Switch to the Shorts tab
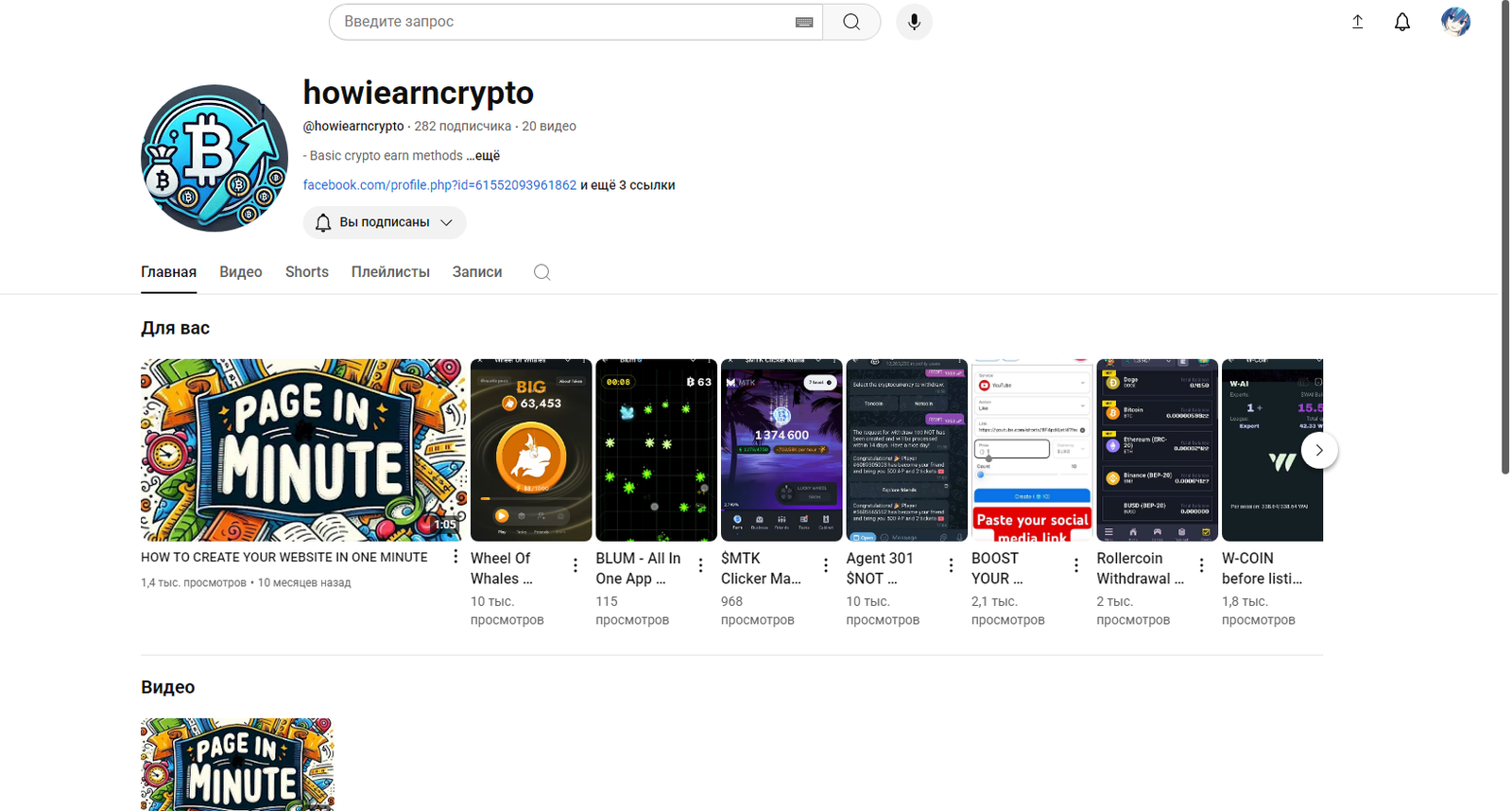Screen dimensions: 1512x811 [307, 272]
